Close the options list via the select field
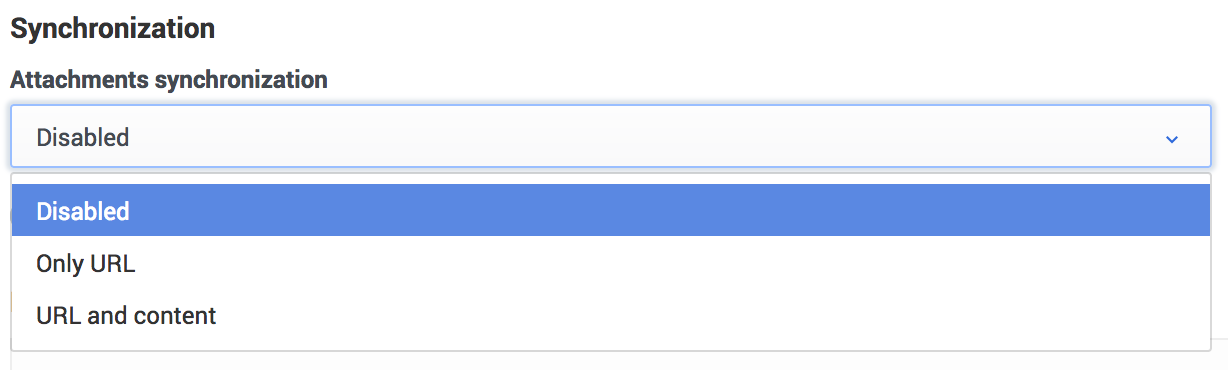Image resolution: width=1228 pixels, height=370 pixels. [611, 137]
